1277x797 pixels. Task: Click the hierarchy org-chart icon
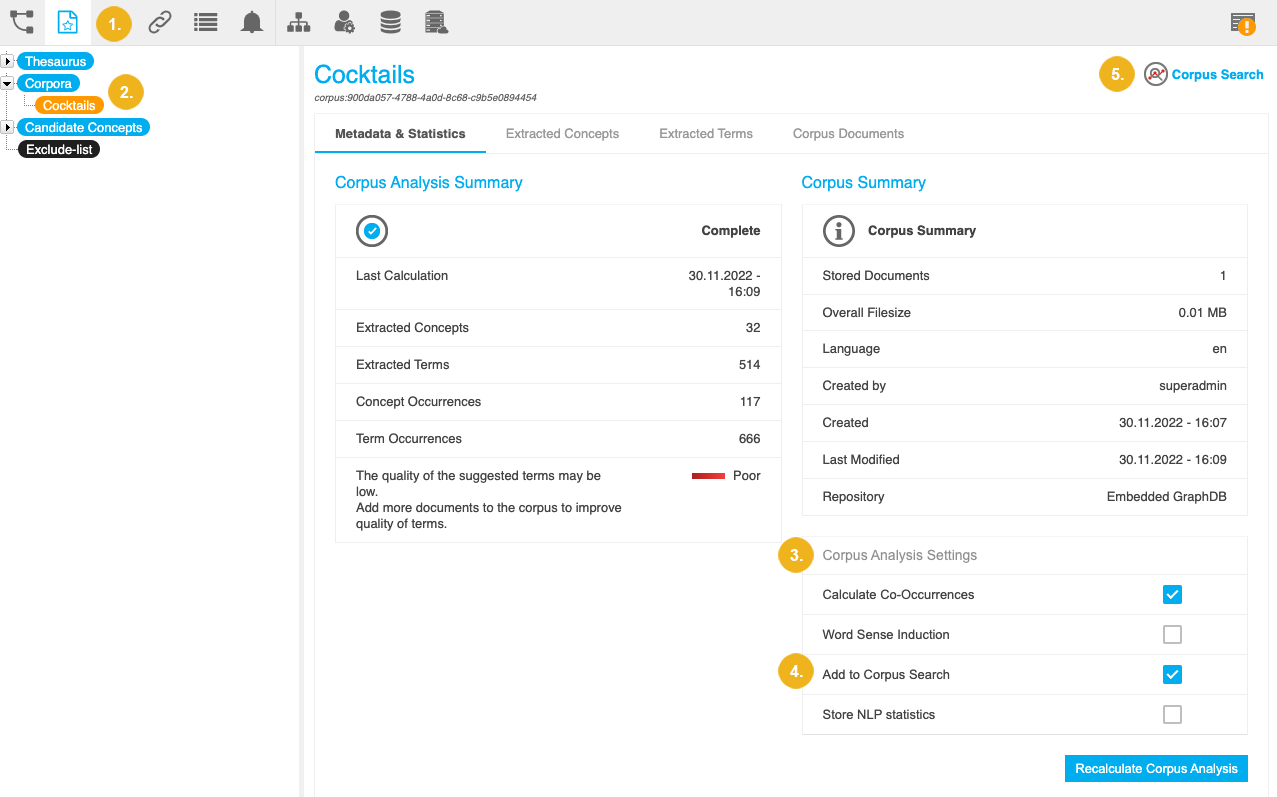[298, 22]
